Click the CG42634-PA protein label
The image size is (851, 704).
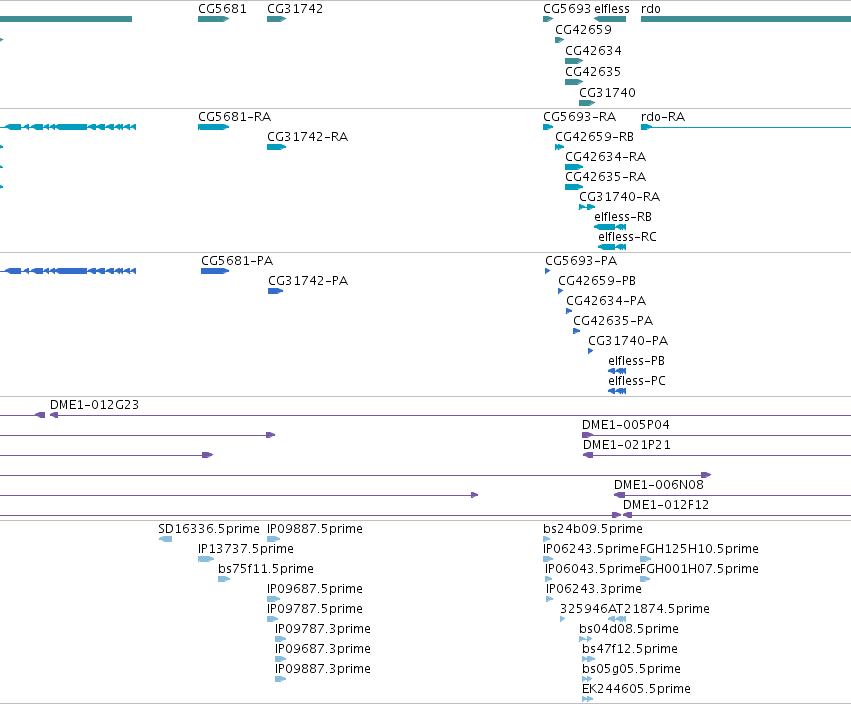tap(606, 301)
